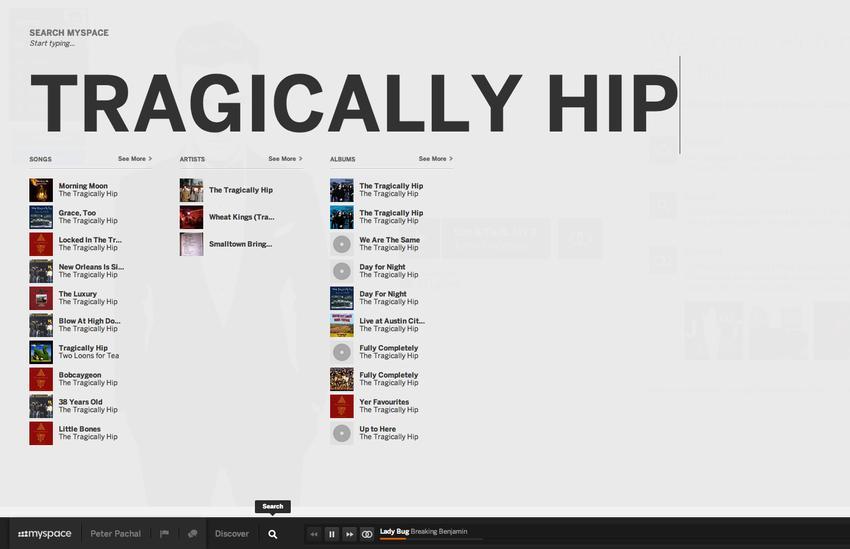Open Up to Here album title
Image resolution: width=850 pixels, height=549 pixels.
377,429
